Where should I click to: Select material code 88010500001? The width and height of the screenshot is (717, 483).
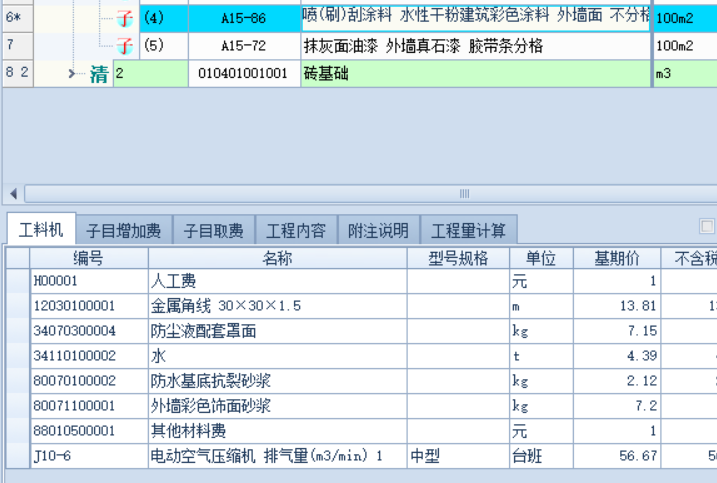pos(89,430)
